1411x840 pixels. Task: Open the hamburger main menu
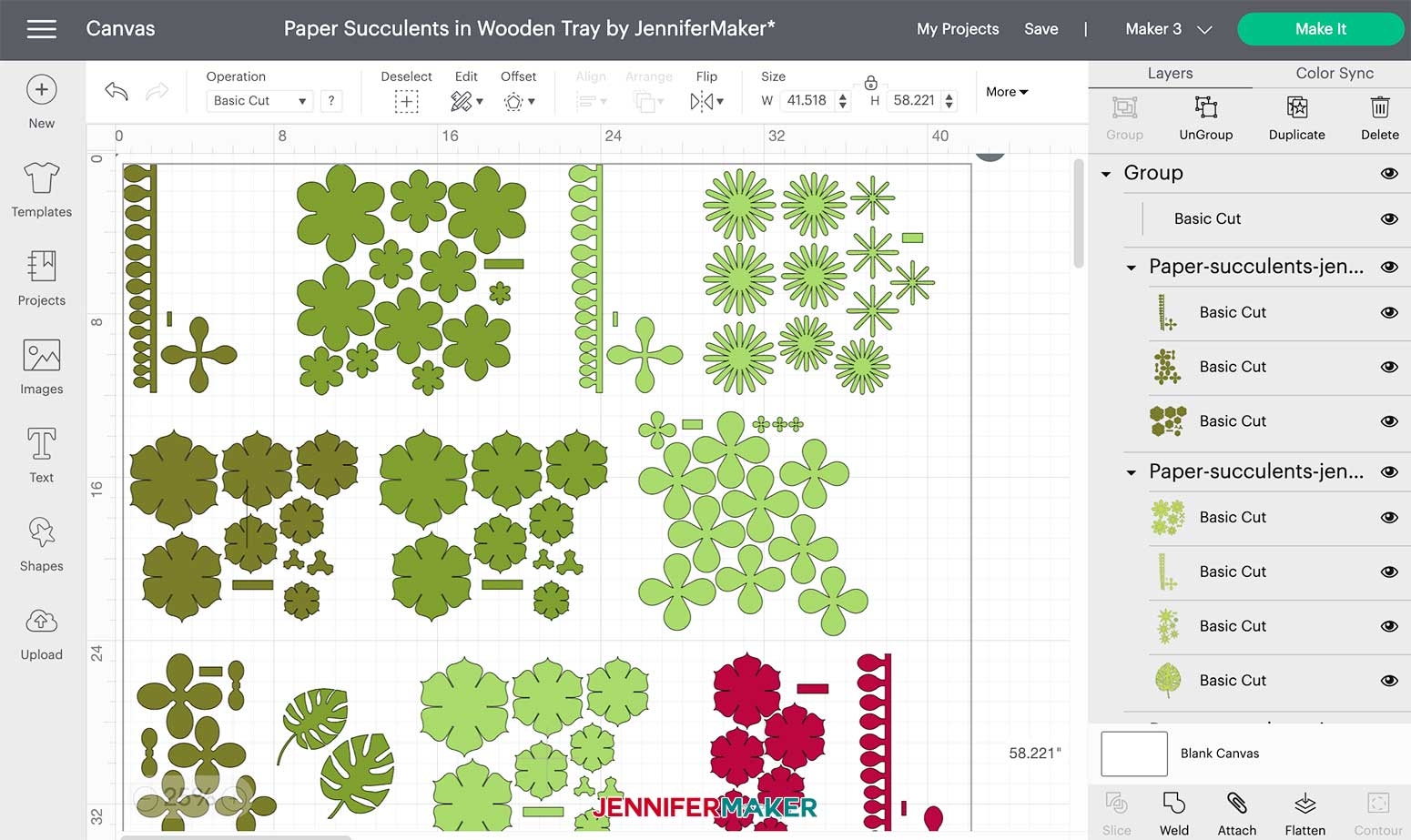(42, 29)
